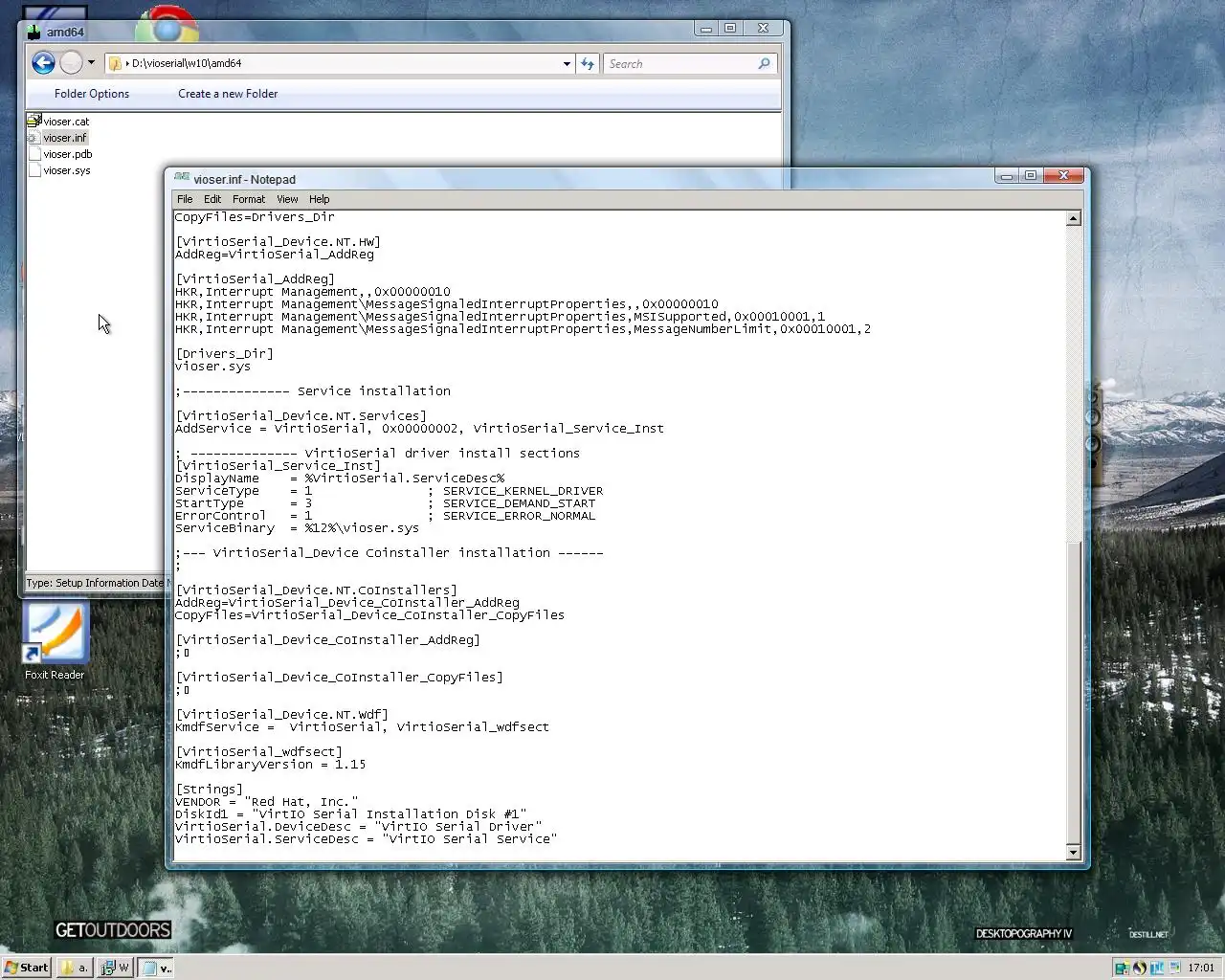The width and height of the screenshot is (1225, 980).
Task: Close the vioser.inf Notepad window
Action: click(1063, 176)
